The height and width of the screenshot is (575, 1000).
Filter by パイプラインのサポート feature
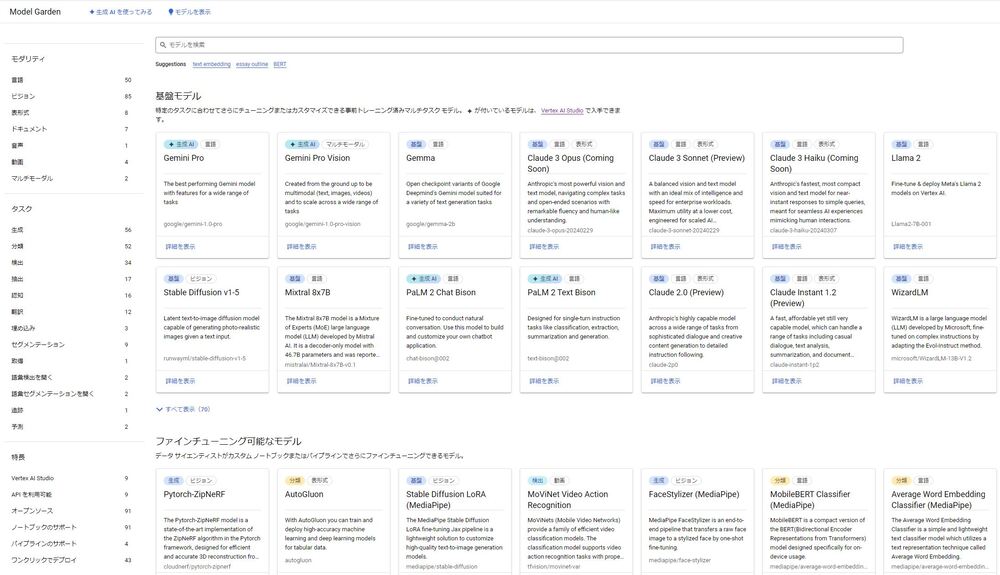click(71, 544)
